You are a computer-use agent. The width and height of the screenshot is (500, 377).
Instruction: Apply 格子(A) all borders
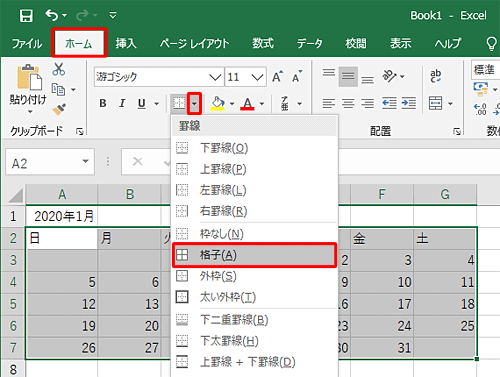click(x=254, y=255)
